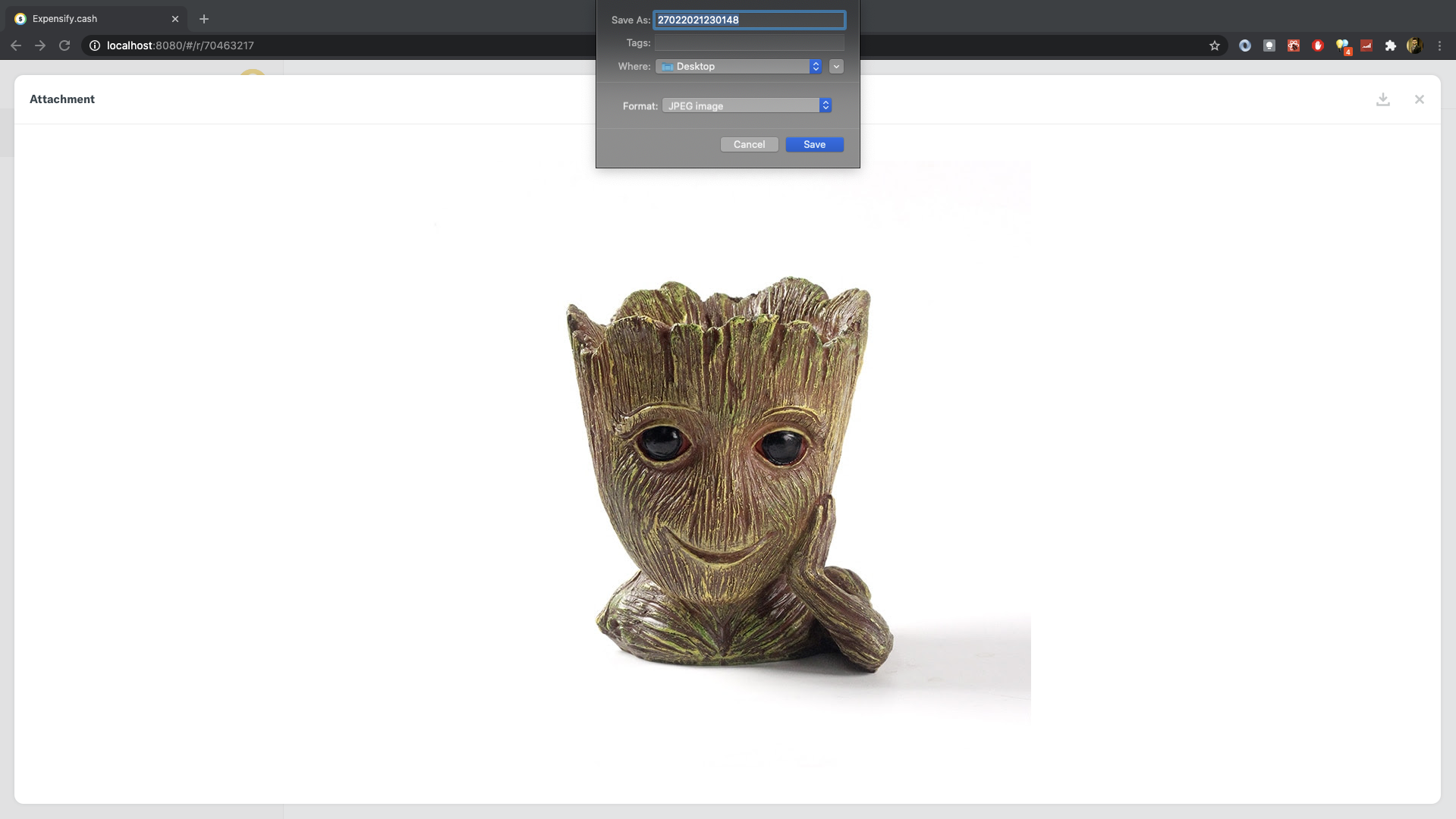Close the Attachment modal
Viewport: 1456px width, 819px height.
pos(1420,99)
